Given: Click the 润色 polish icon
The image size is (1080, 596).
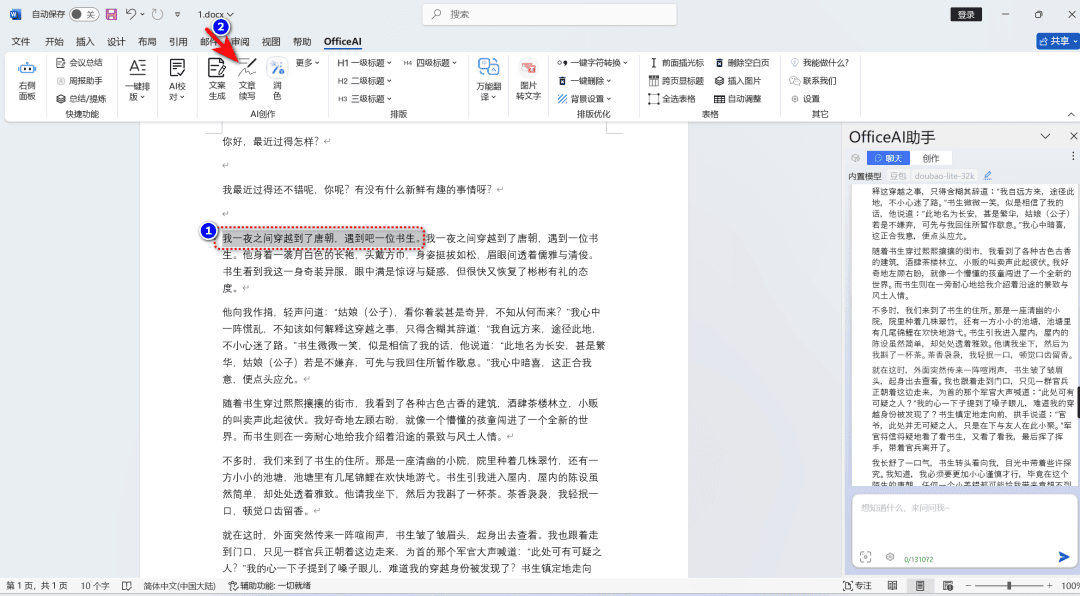Looking at the screenshot, I should 277,80.
